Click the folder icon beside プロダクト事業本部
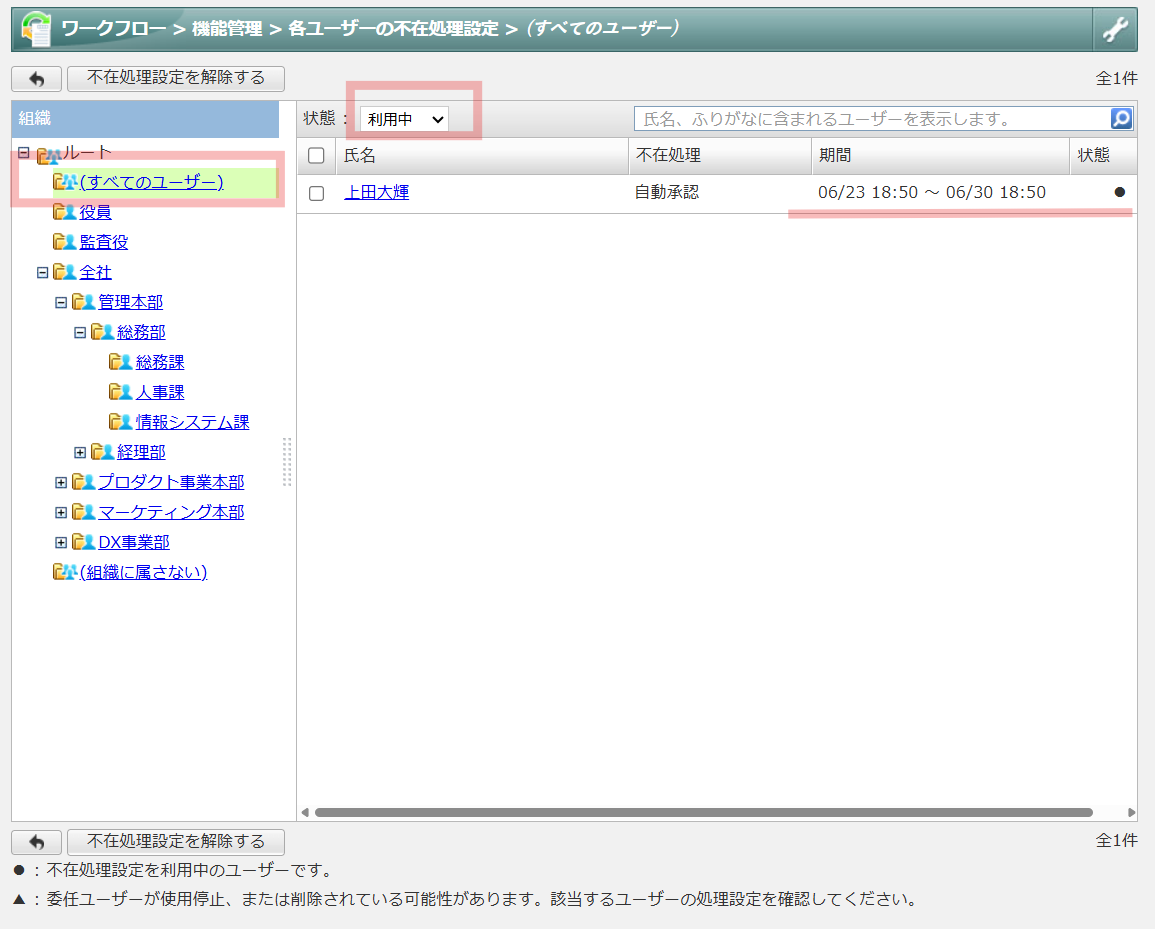 click(83, 482)
